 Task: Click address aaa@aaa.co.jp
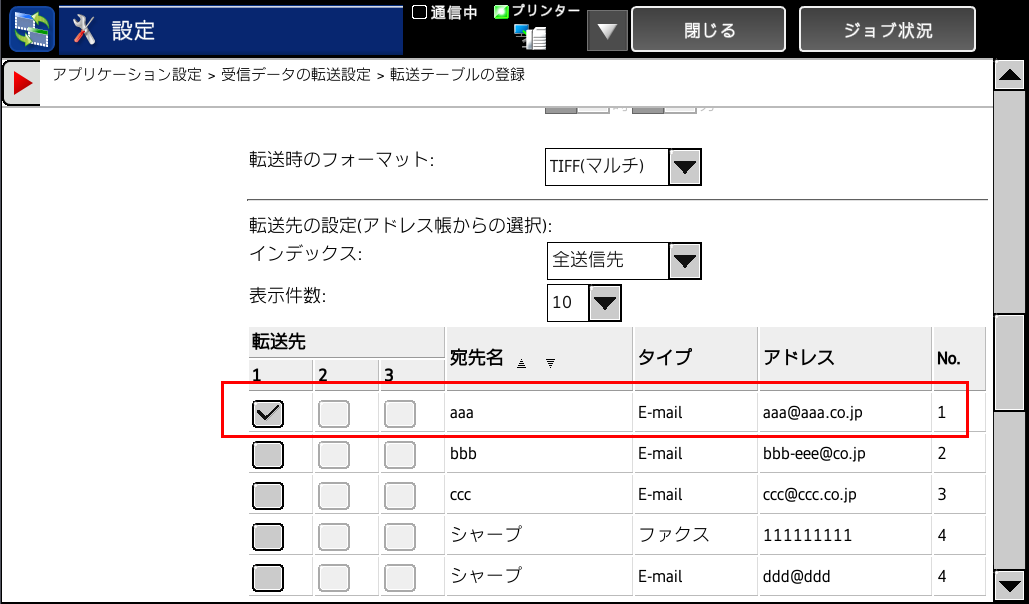click(812, 413)
